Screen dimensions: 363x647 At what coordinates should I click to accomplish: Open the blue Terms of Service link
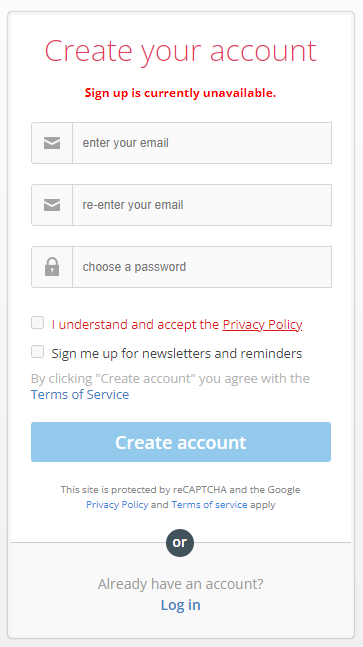click(x=80, y=394)
